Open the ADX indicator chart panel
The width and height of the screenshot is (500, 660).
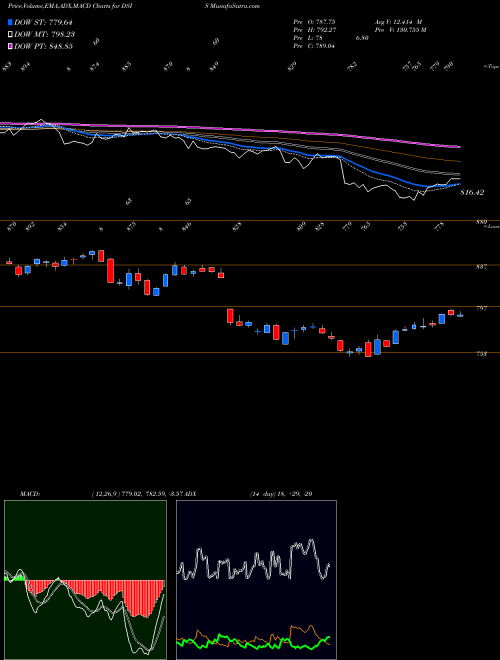256,580
